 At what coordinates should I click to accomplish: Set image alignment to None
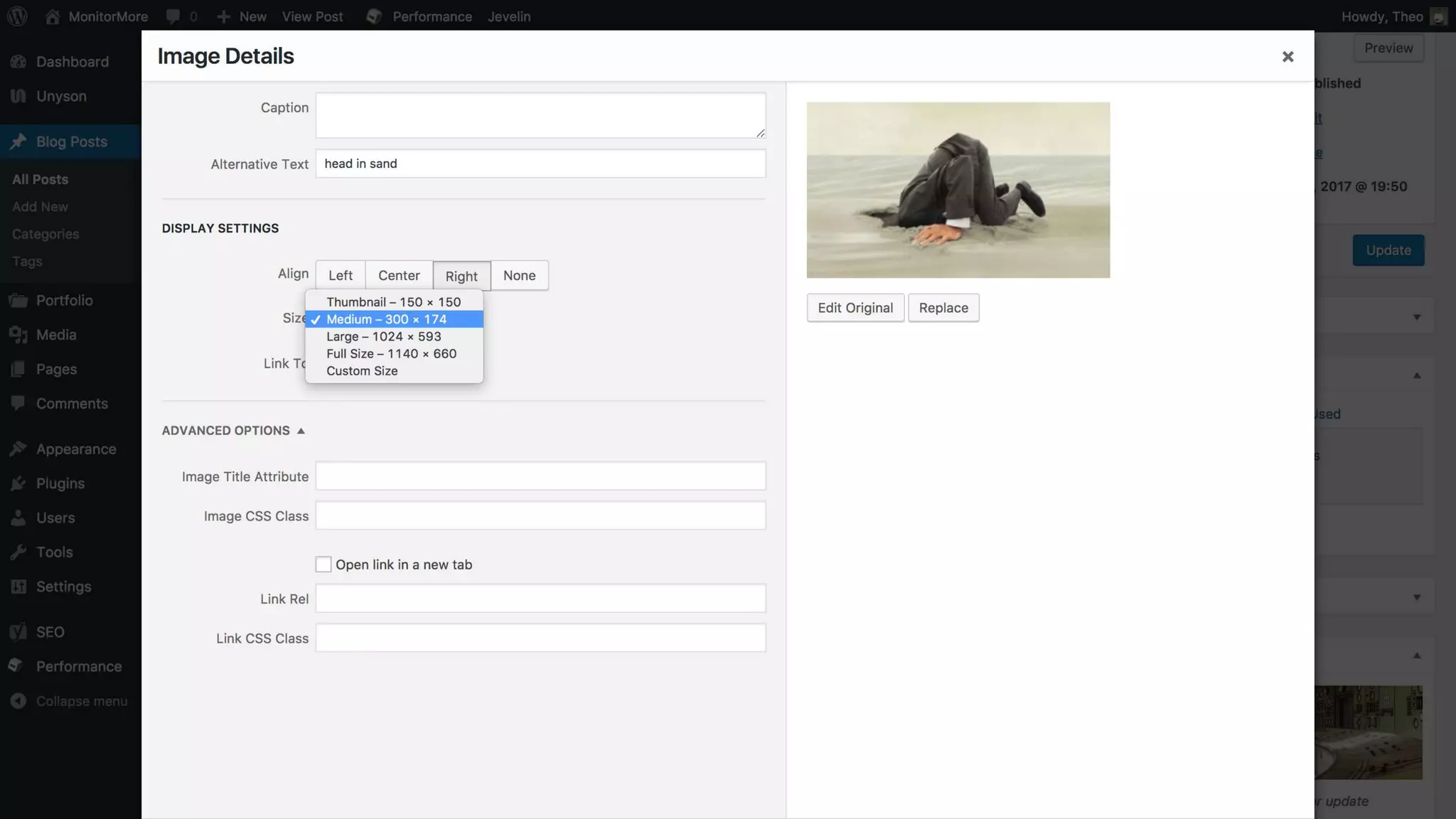pos(519,276)
